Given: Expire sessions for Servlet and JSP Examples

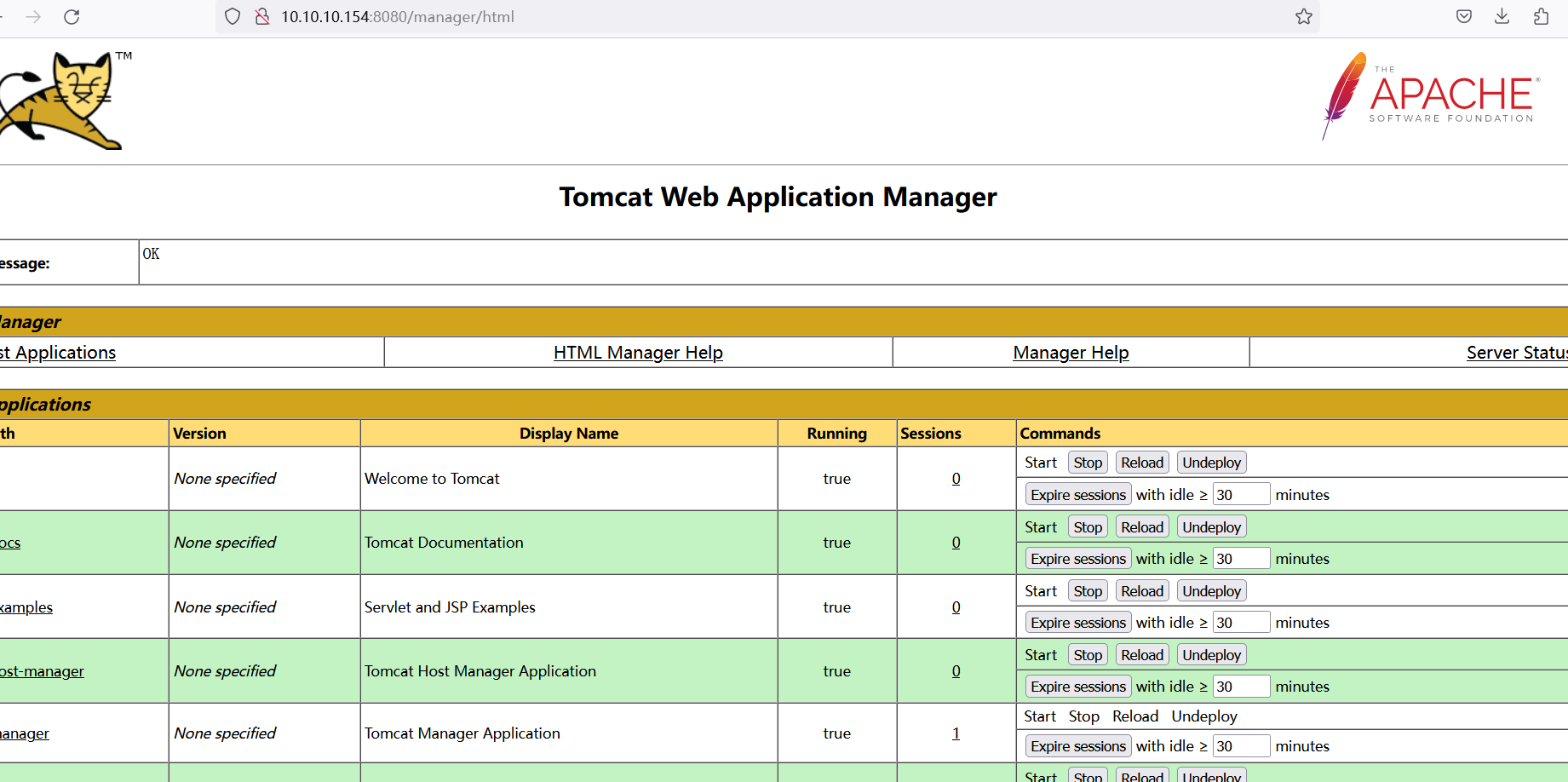Looking at the screenshot, I should tap(1078, 623).
